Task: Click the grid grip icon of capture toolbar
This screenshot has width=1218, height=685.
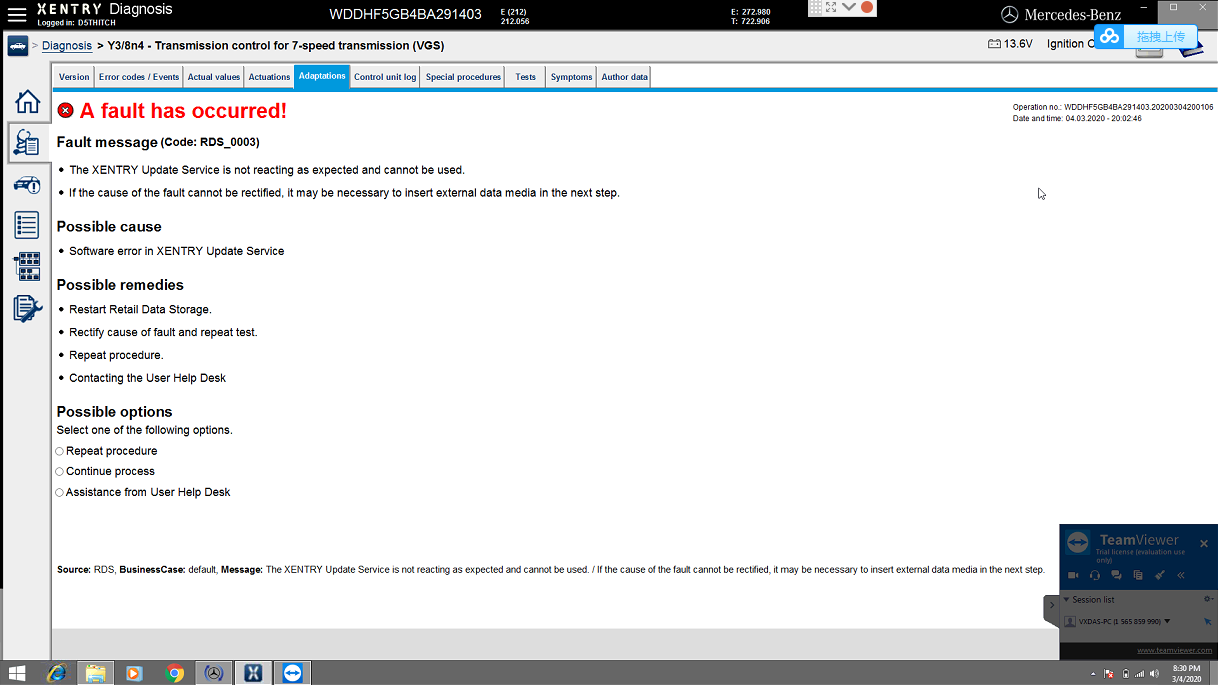Action: [x=816, y=7]
